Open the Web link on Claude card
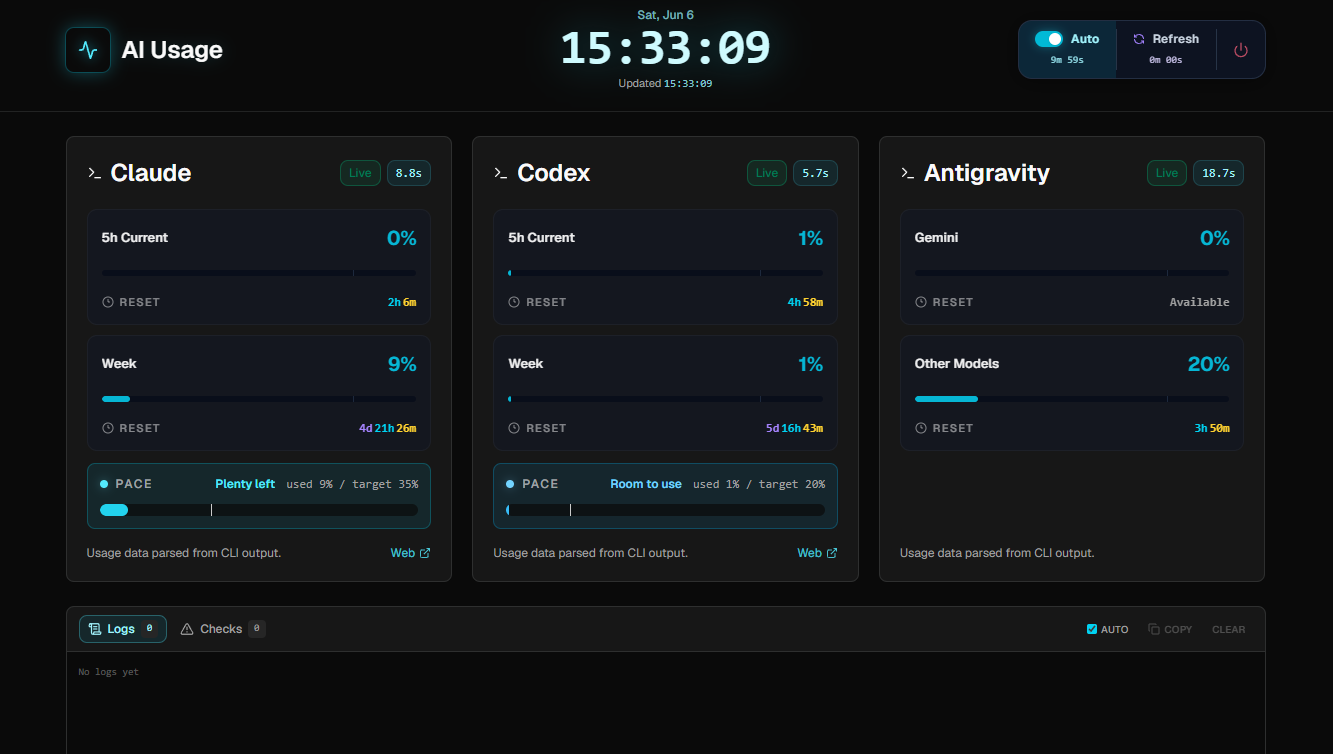1333x754 pixels. (410, 553)
